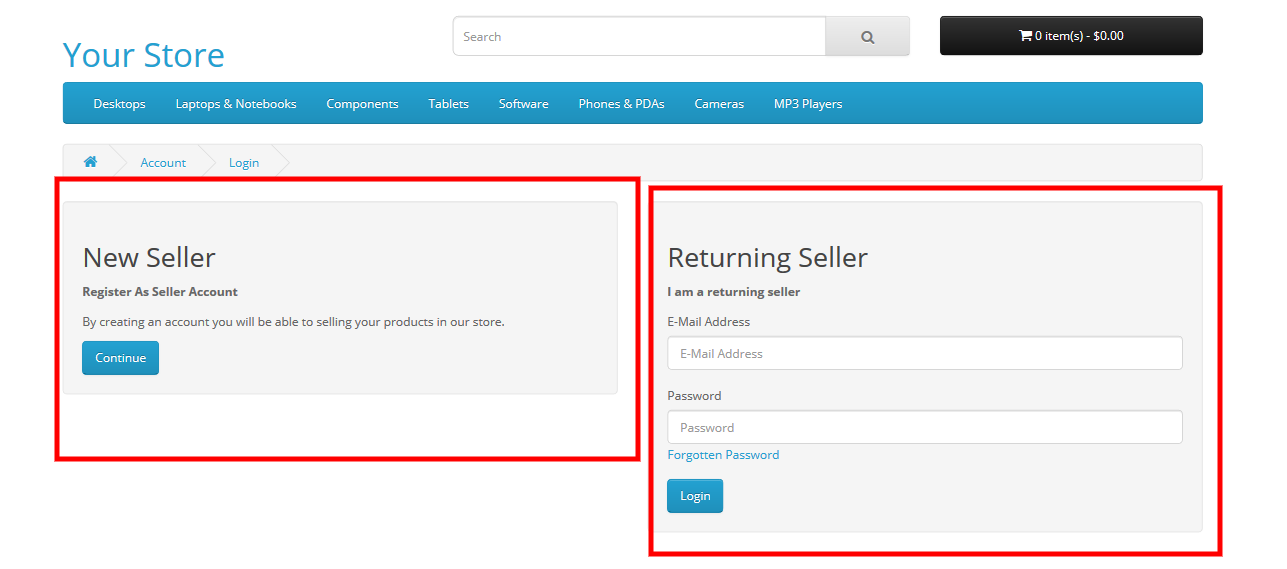The width and height of the screenshot is (1287, 569).
Task: Click the Returning Seller heading
Action: pos(768,257)
